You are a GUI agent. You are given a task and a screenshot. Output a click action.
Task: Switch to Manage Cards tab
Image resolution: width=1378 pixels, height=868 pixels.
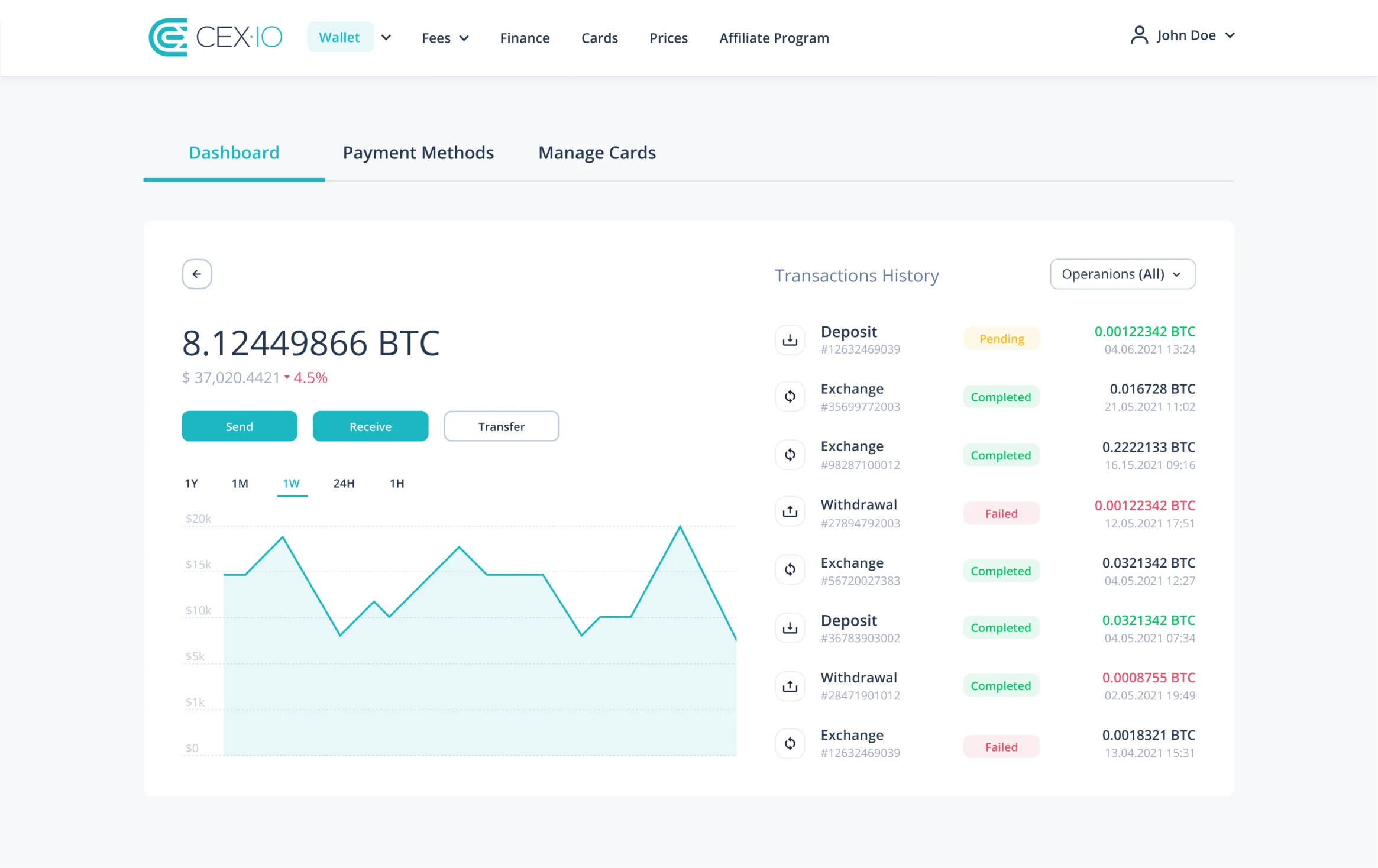click(597, 152)
